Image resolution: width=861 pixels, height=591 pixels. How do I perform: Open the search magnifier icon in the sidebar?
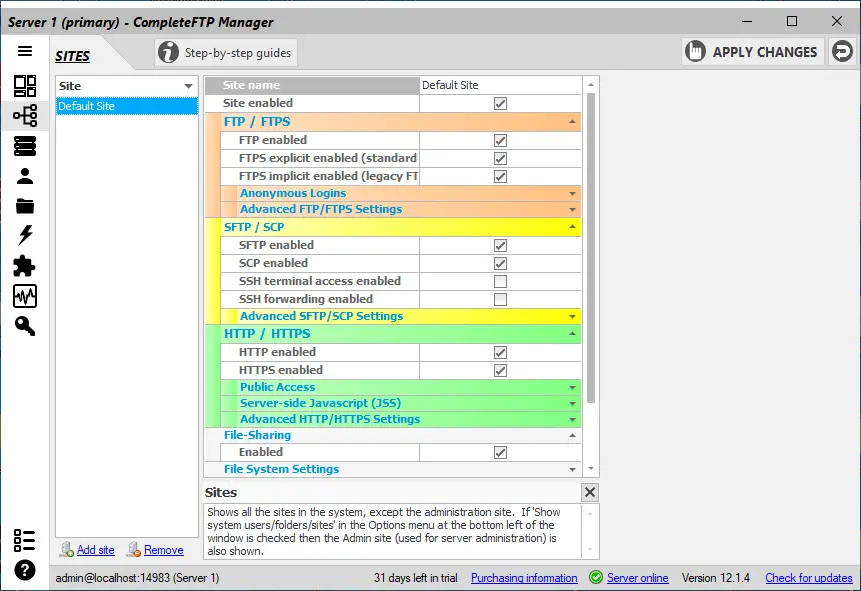[x=25, y=326]
